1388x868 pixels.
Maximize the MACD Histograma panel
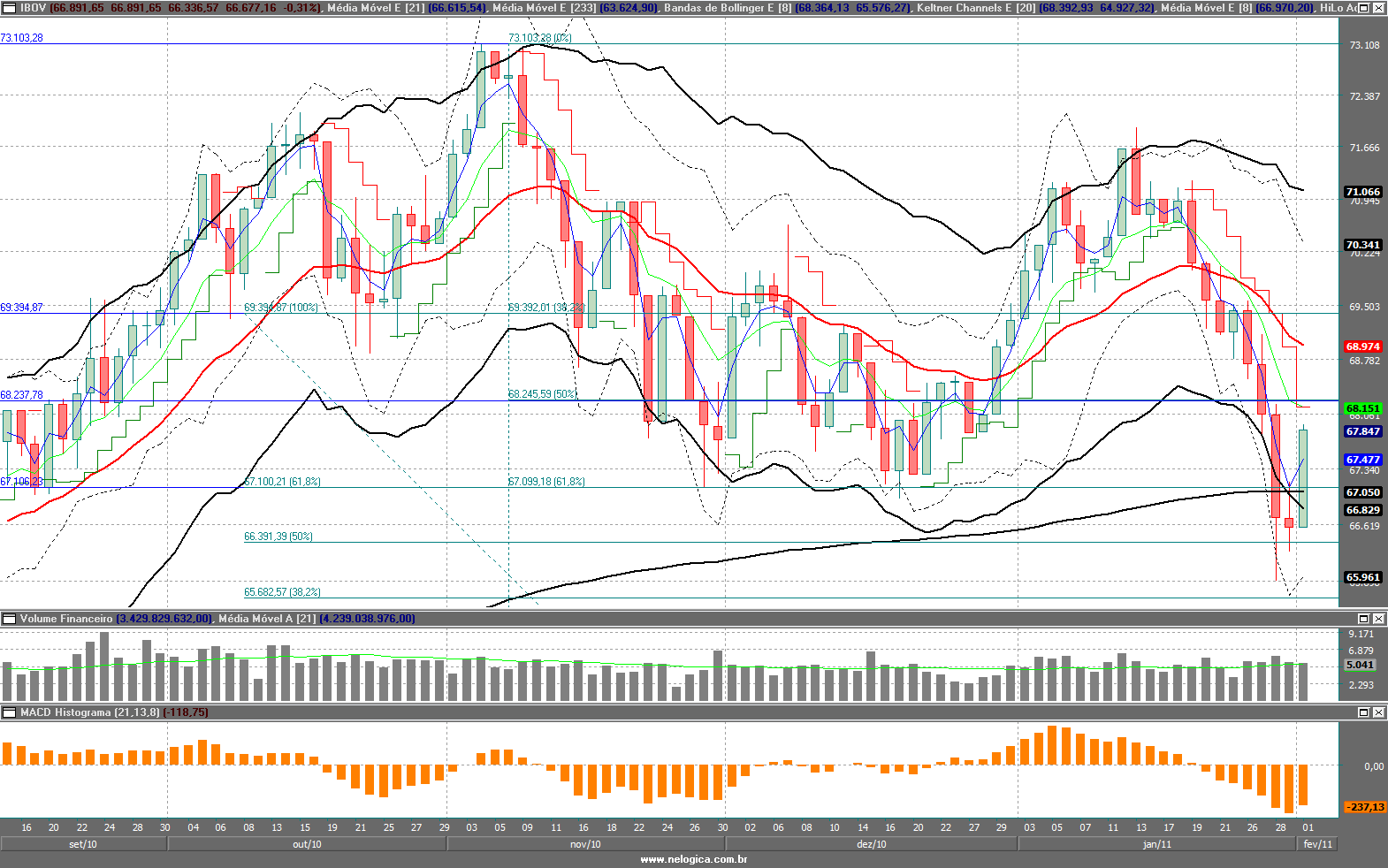click(x=1363, y=712)
